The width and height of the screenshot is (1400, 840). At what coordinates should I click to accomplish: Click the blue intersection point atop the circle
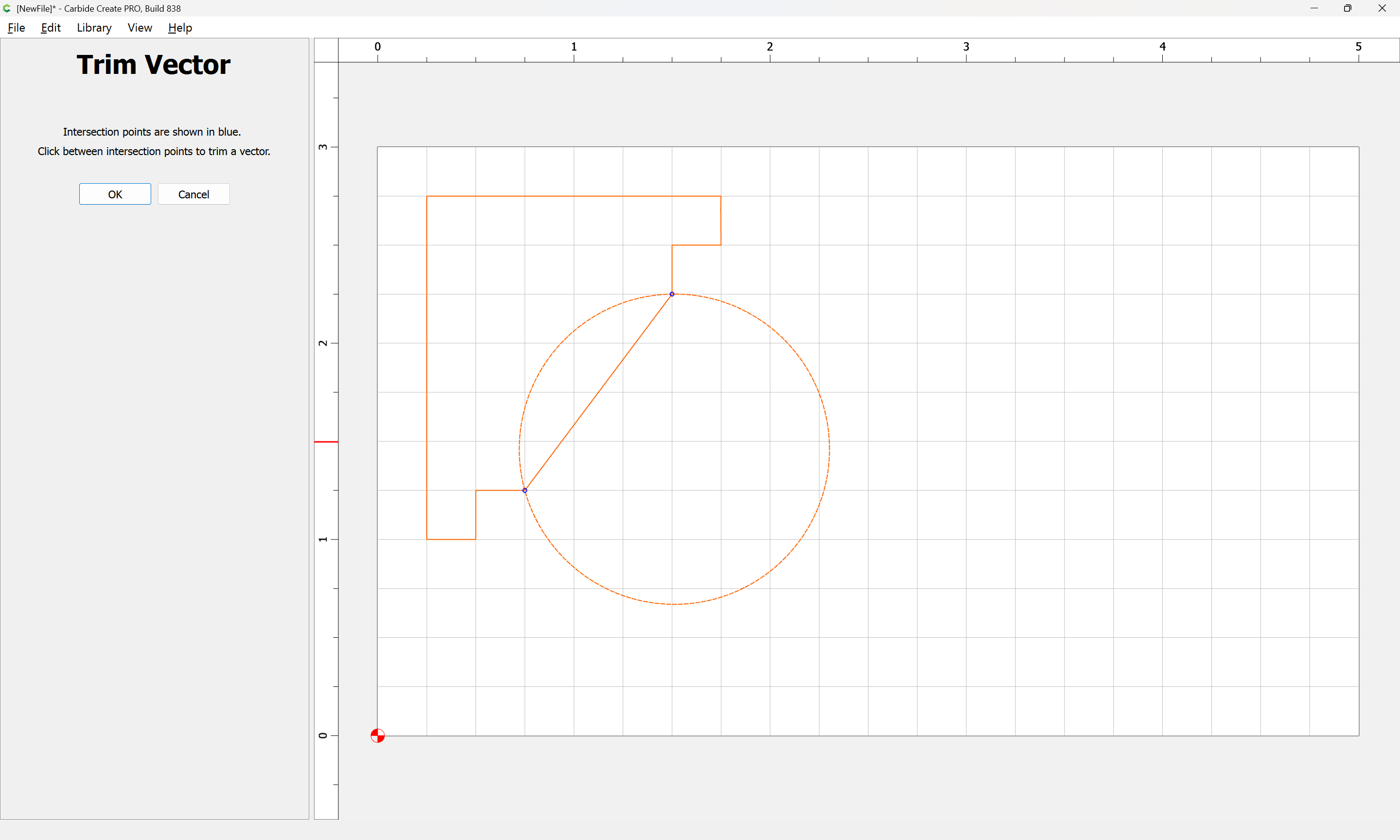(x=672, y=294)
